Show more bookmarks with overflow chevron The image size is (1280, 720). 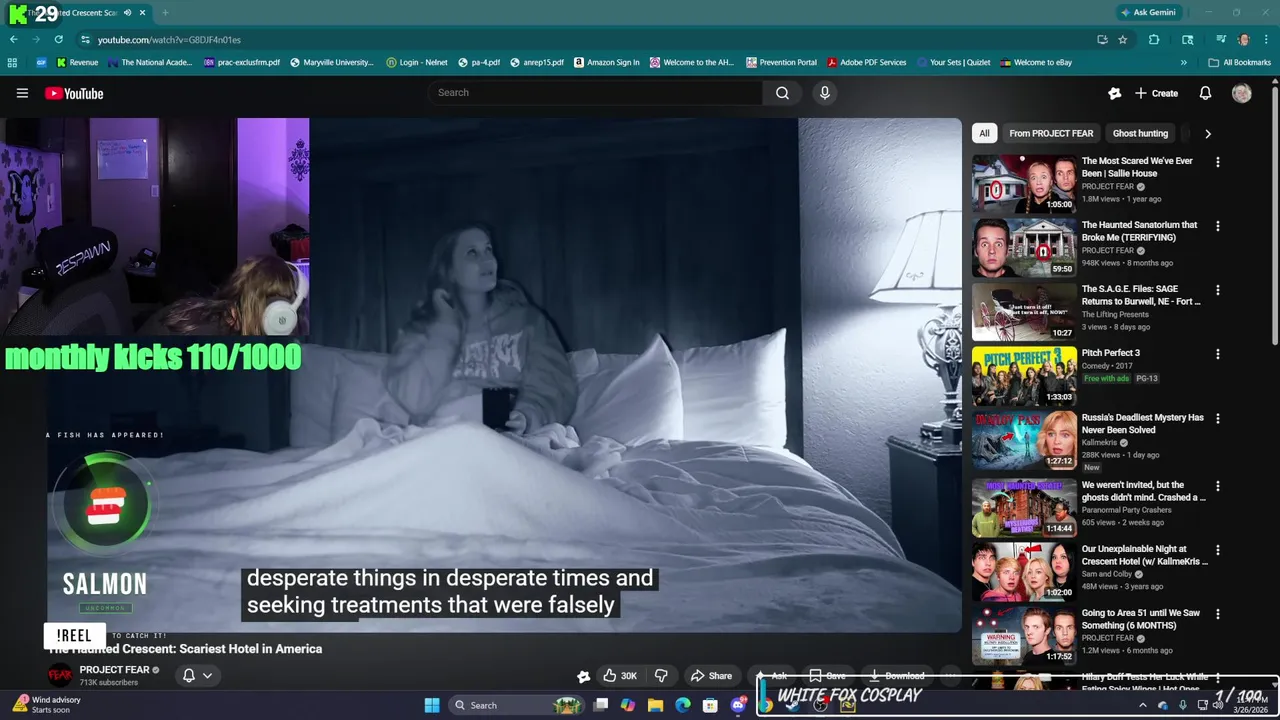tap(1183, 62)
